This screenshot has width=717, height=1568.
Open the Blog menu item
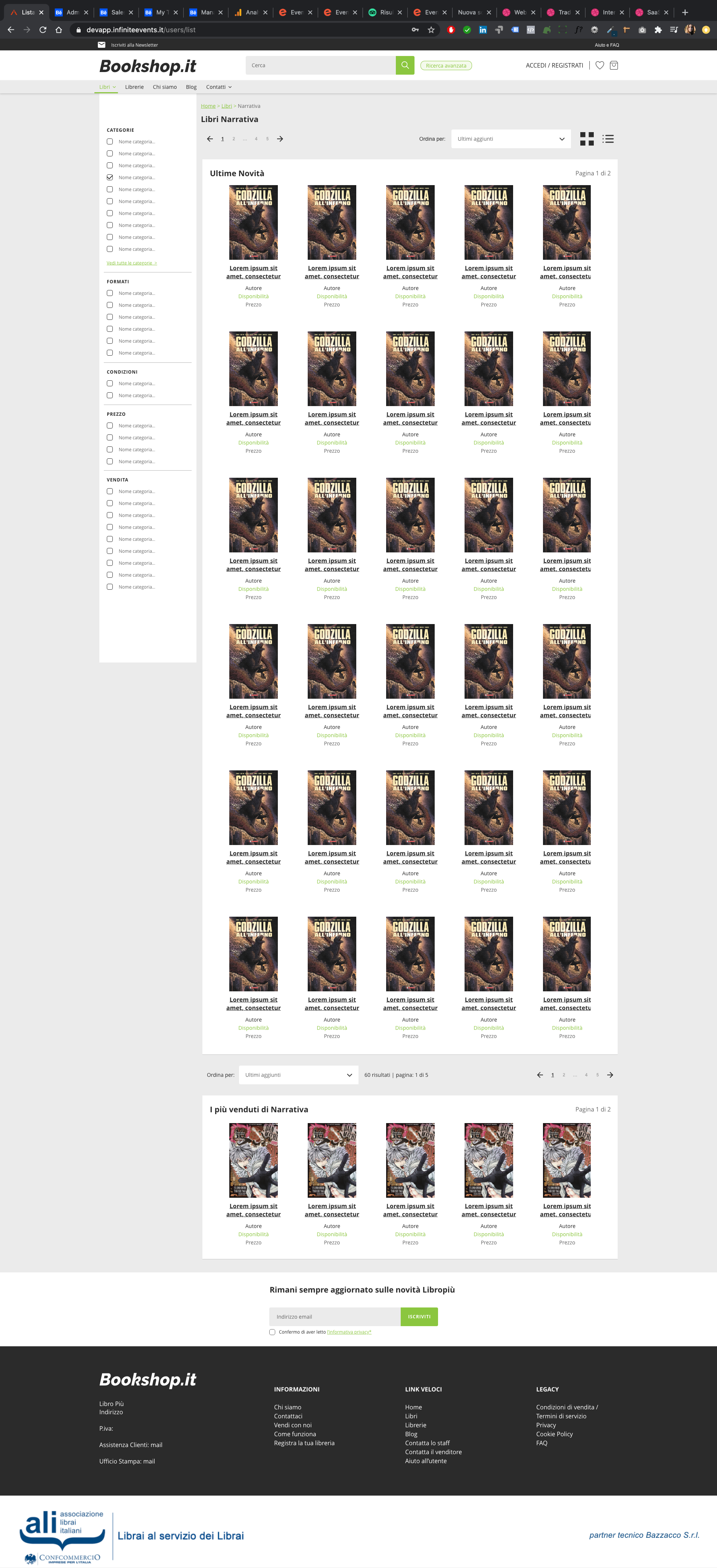(x=191, y=87)
